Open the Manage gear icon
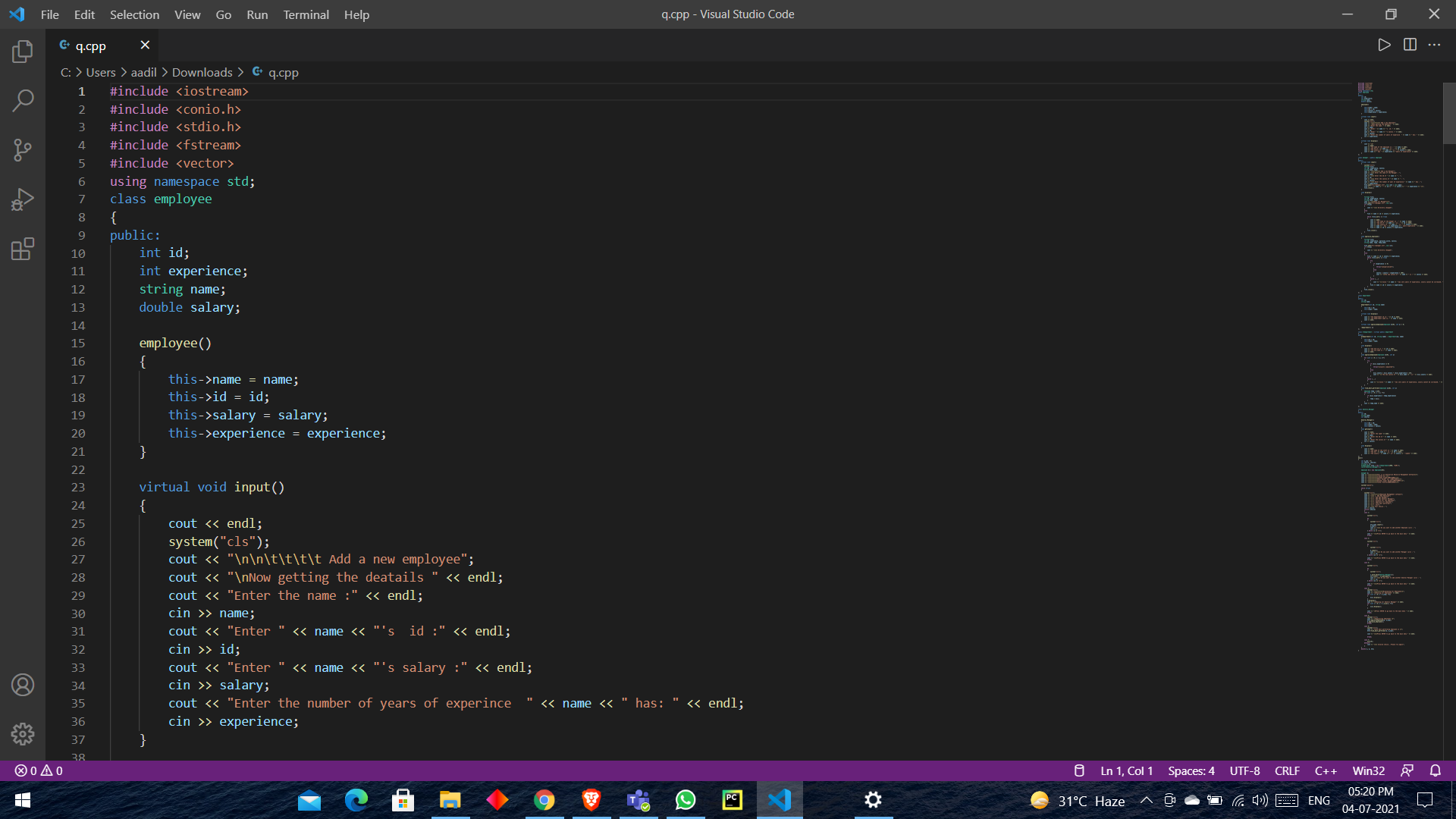The height and width of the screenshot is (819, 1456). pyautogui.click(x=23, y=733)
